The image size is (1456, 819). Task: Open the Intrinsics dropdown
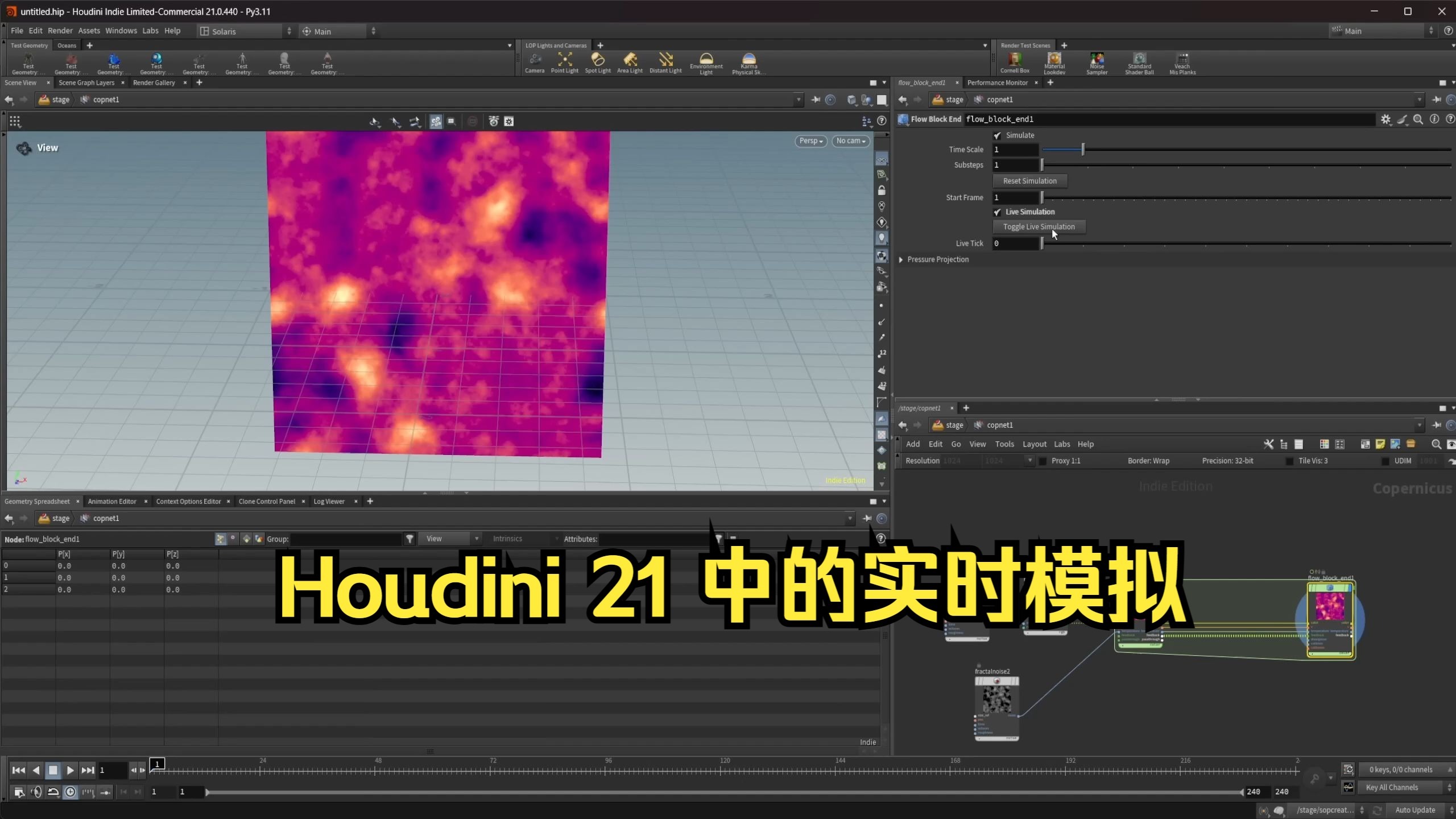tap(523, 539)
